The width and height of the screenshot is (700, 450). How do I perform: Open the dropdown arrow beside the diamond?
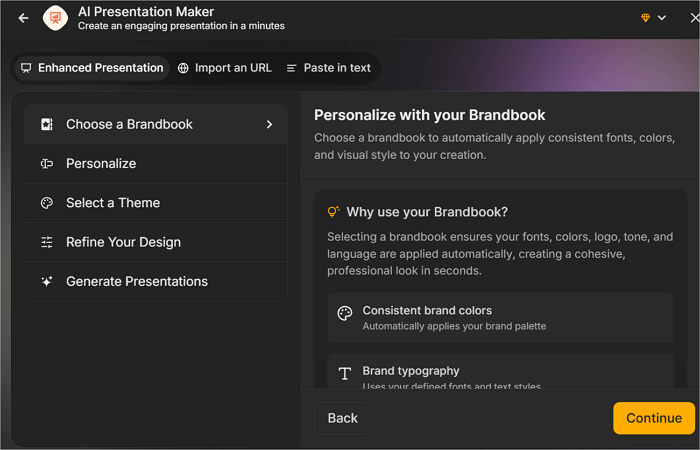662,18
